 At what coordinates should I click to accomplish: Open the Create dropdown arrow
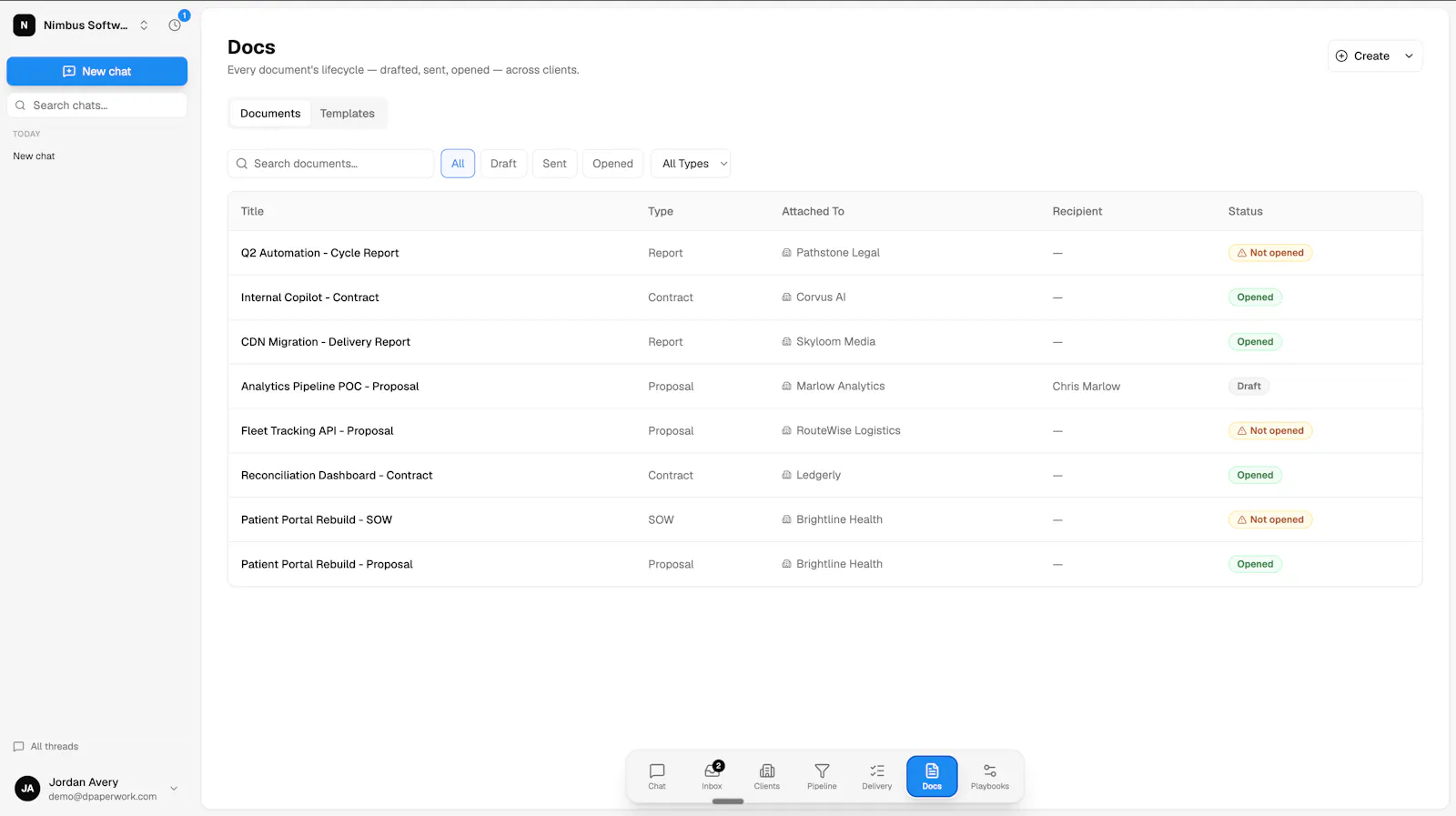pyautogui.click(x=1409, y=56)
